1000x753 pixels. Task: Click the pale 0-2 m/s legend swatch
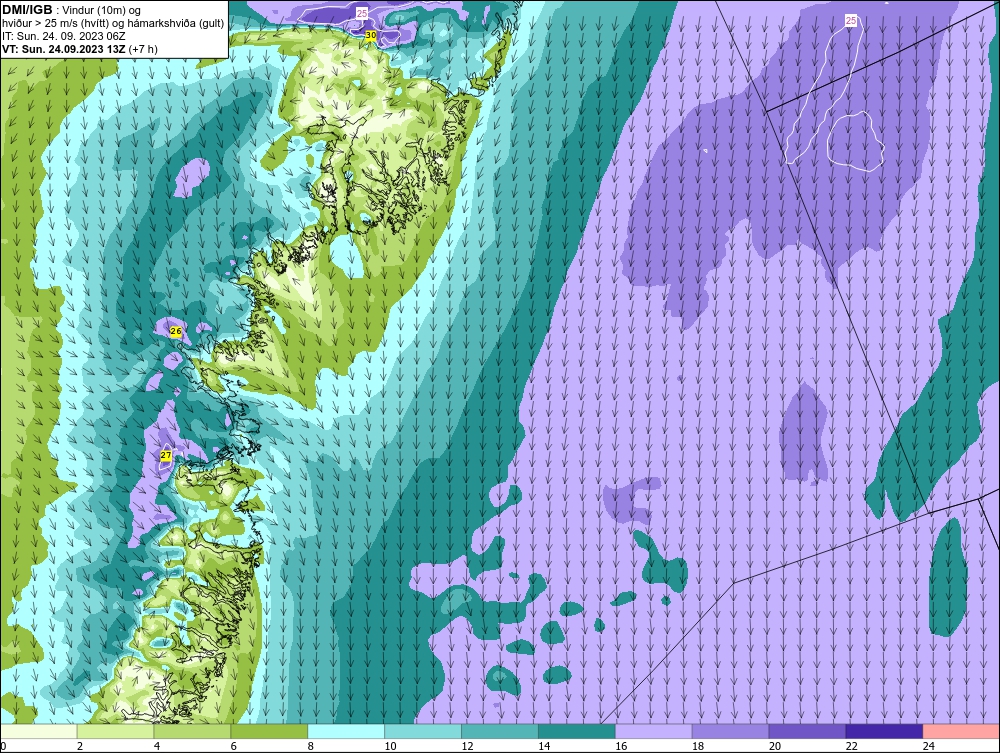[39, 731]
